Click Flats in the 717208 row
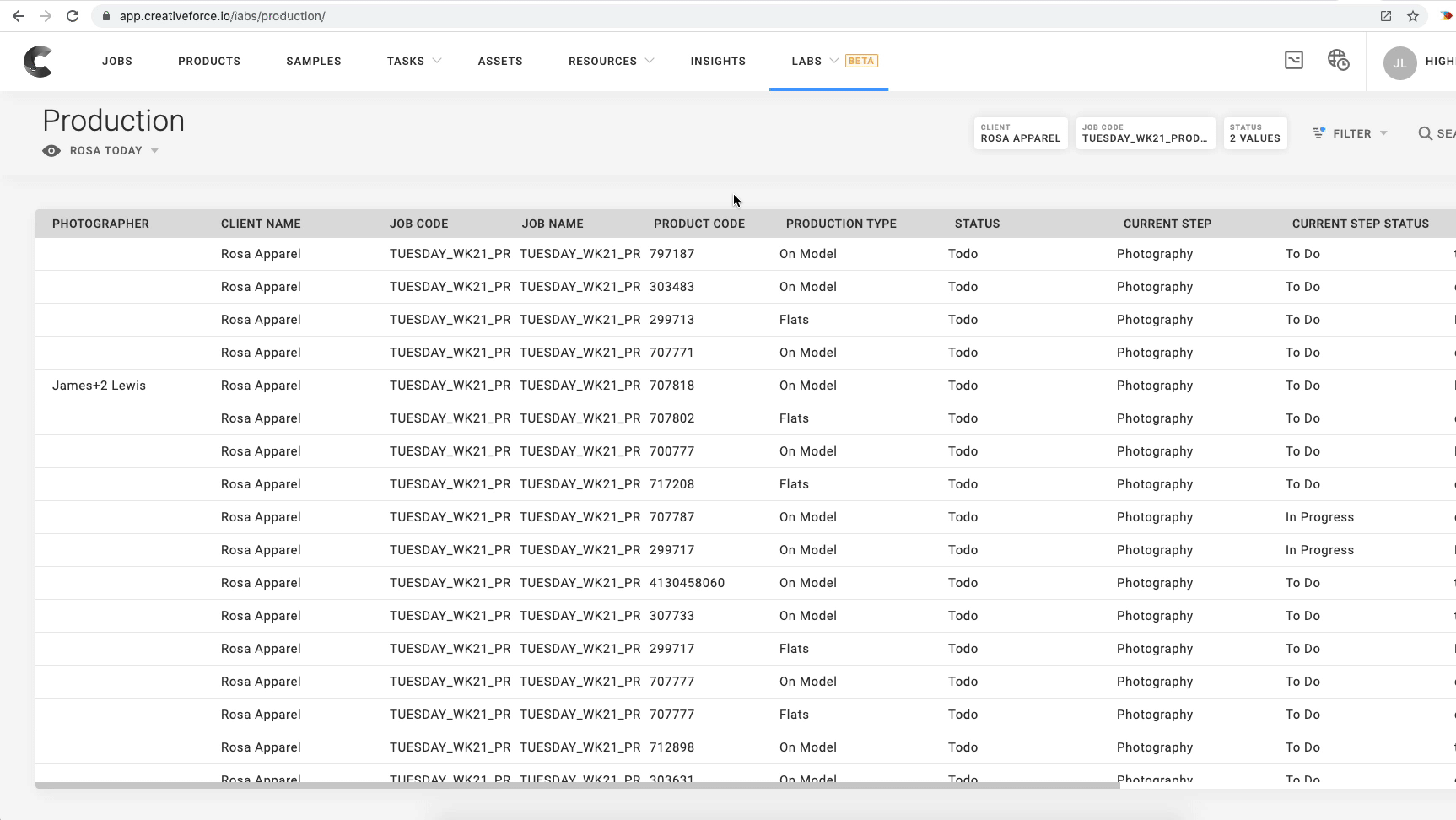 (x=794, y=484)
